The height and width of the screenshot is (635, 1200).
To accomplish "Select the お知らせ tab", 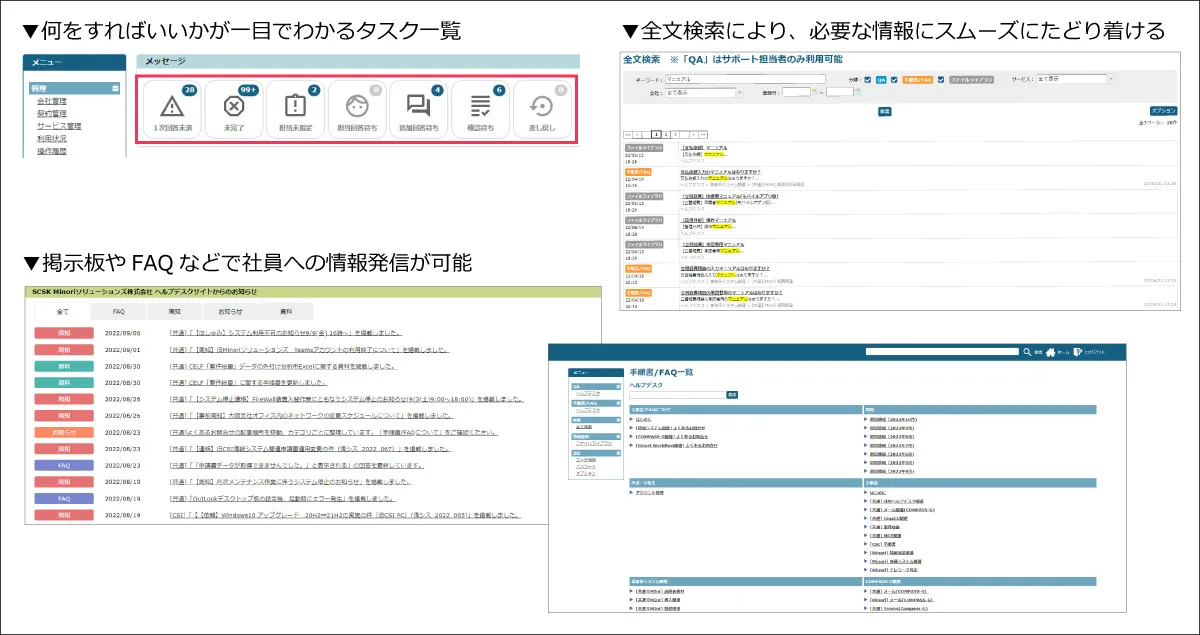I will 231,311.
